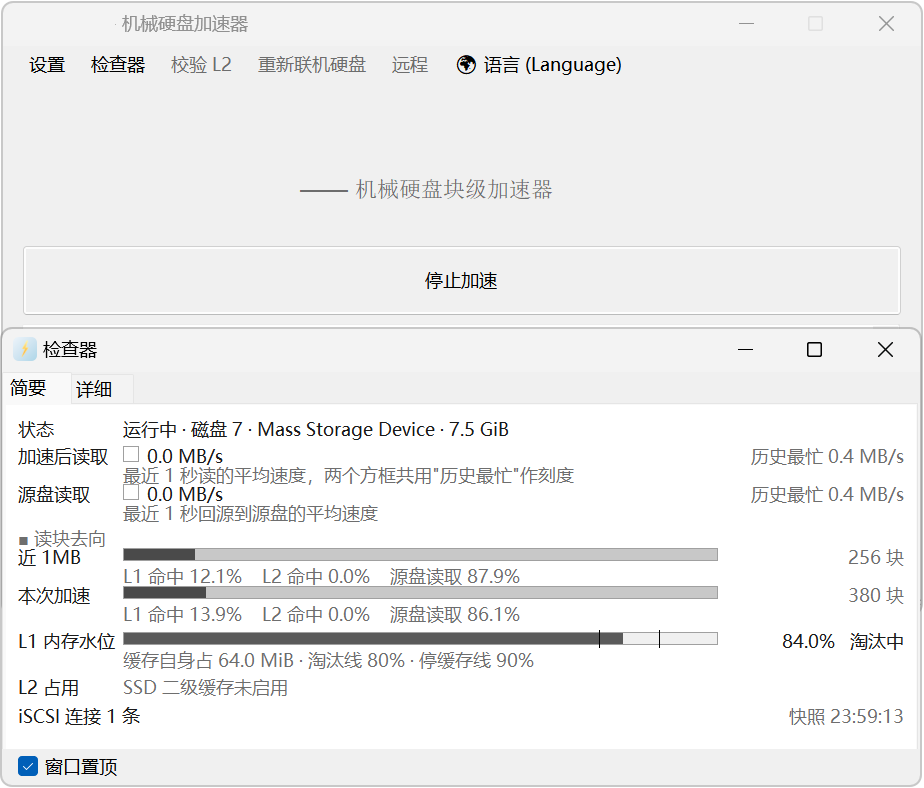Click the 256 块 count
Screen dimensions: 924x788
(x=876, y=557)
